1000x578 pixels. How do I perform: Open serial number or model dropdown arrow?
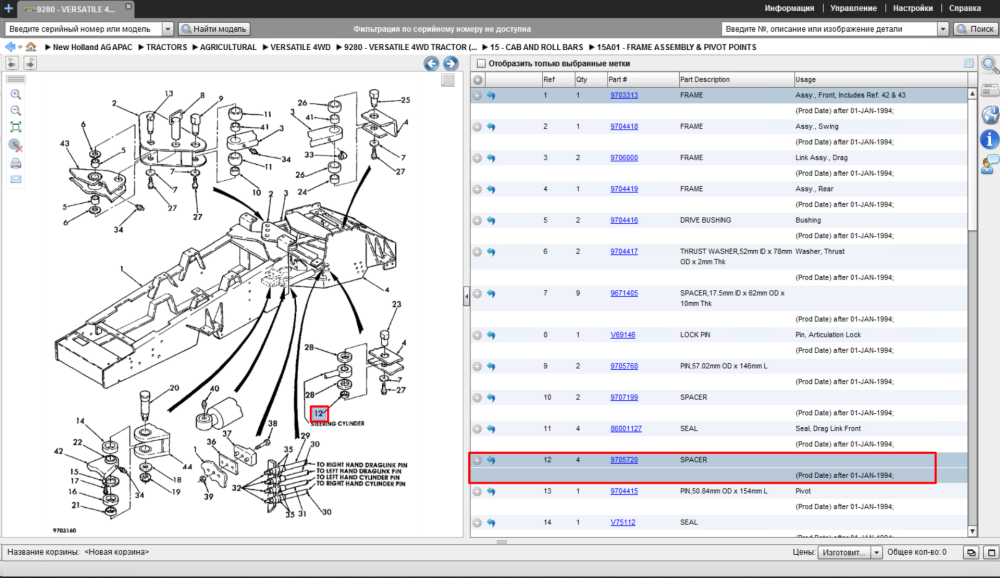point(168,29)
